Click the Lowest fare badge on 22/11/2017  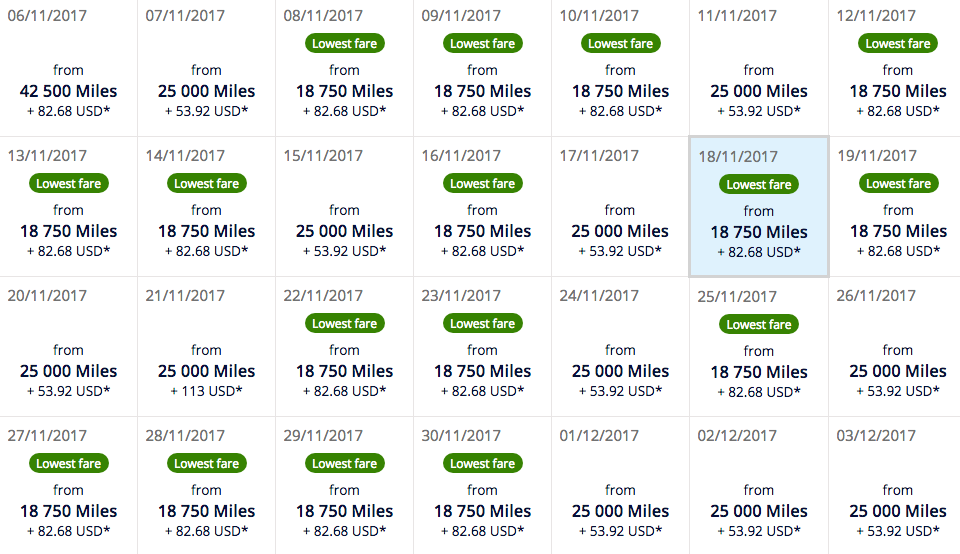pyautogui.click(x=344, y=324)
